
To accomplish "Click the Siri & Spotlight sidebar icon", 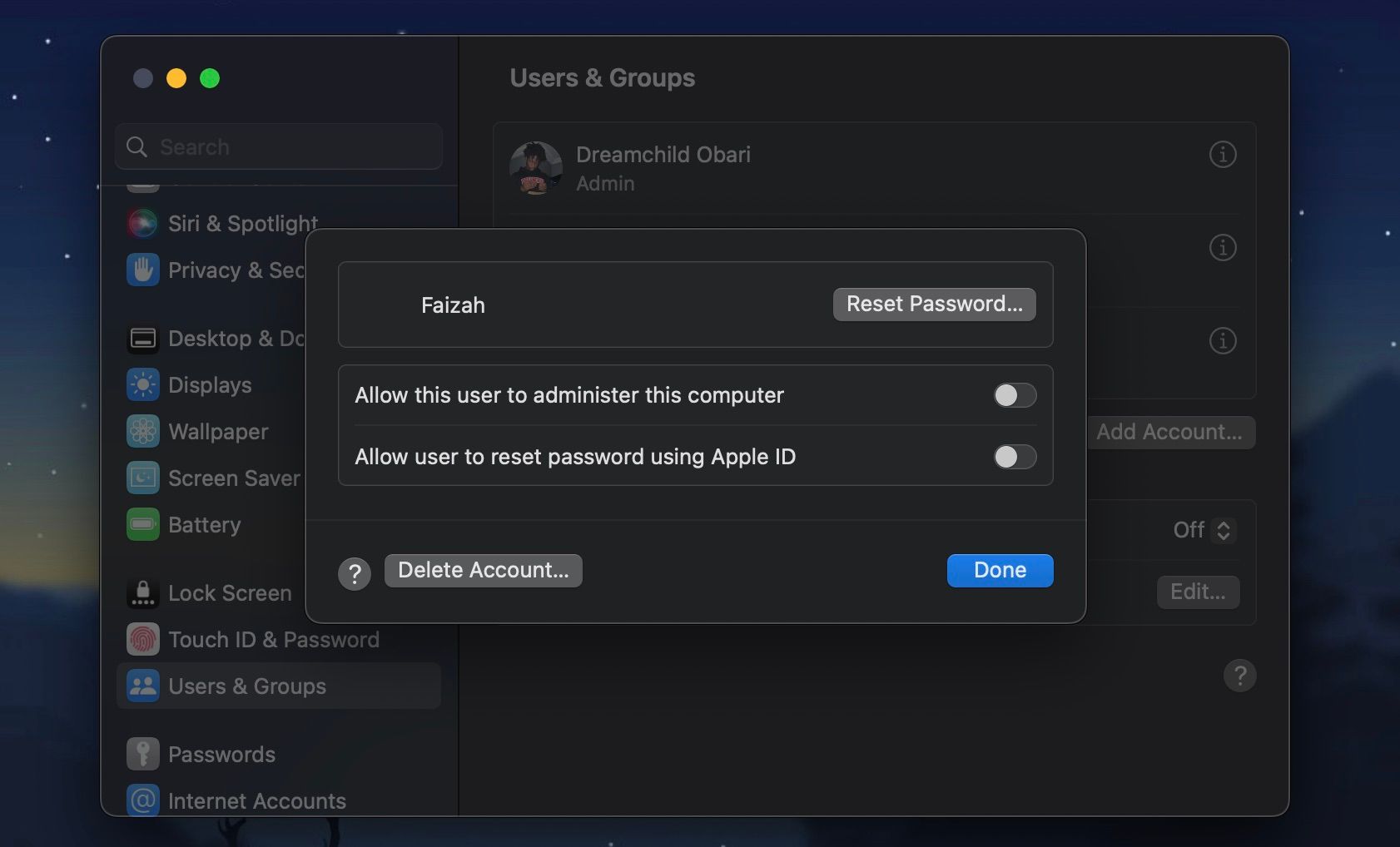I will click(x=142, y=223).
